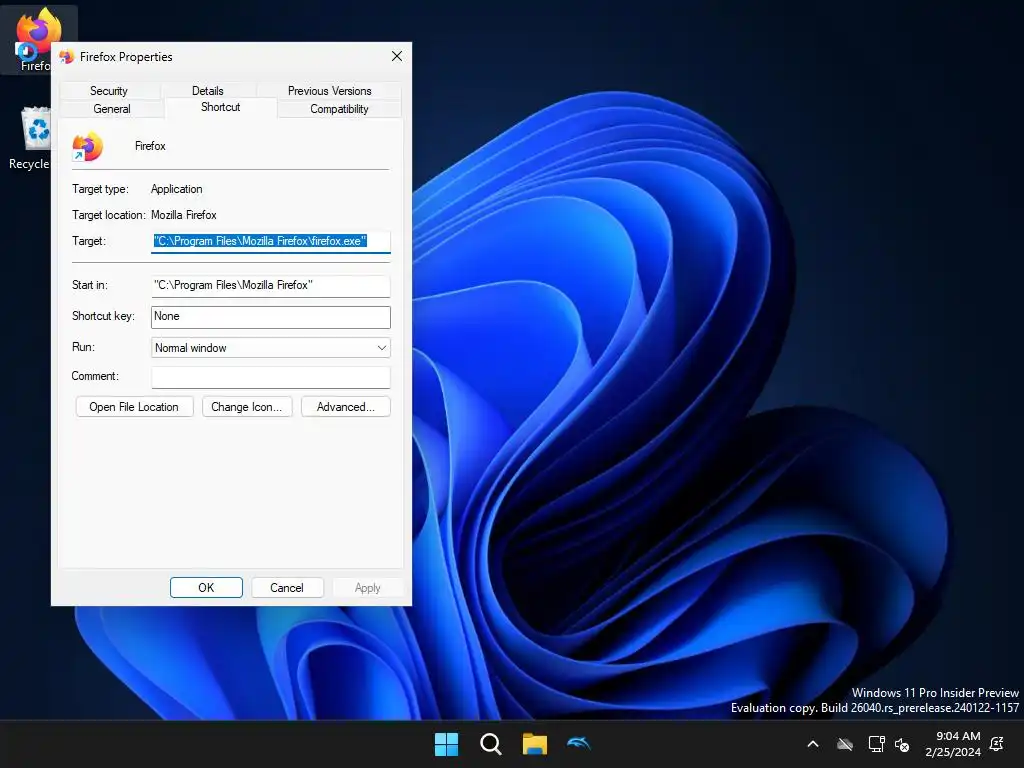Image resolution: width=1024 pixels, height=768 pixels.
Task: Click into the Start in field
Action: (270, 285)
